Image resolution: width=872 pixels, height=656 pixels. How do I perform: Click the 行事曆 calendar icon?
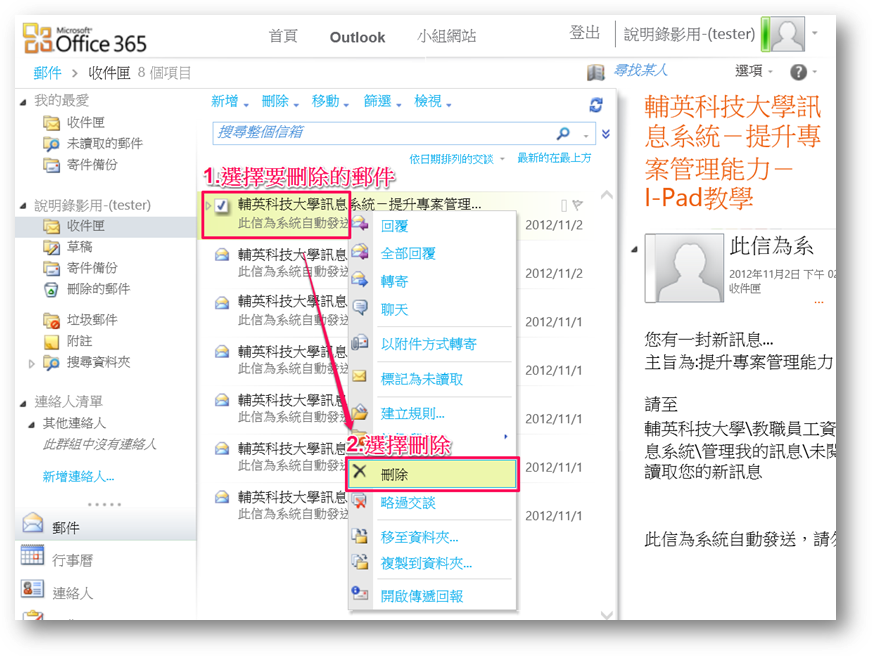pyautogui.click(x=32, y=555)
